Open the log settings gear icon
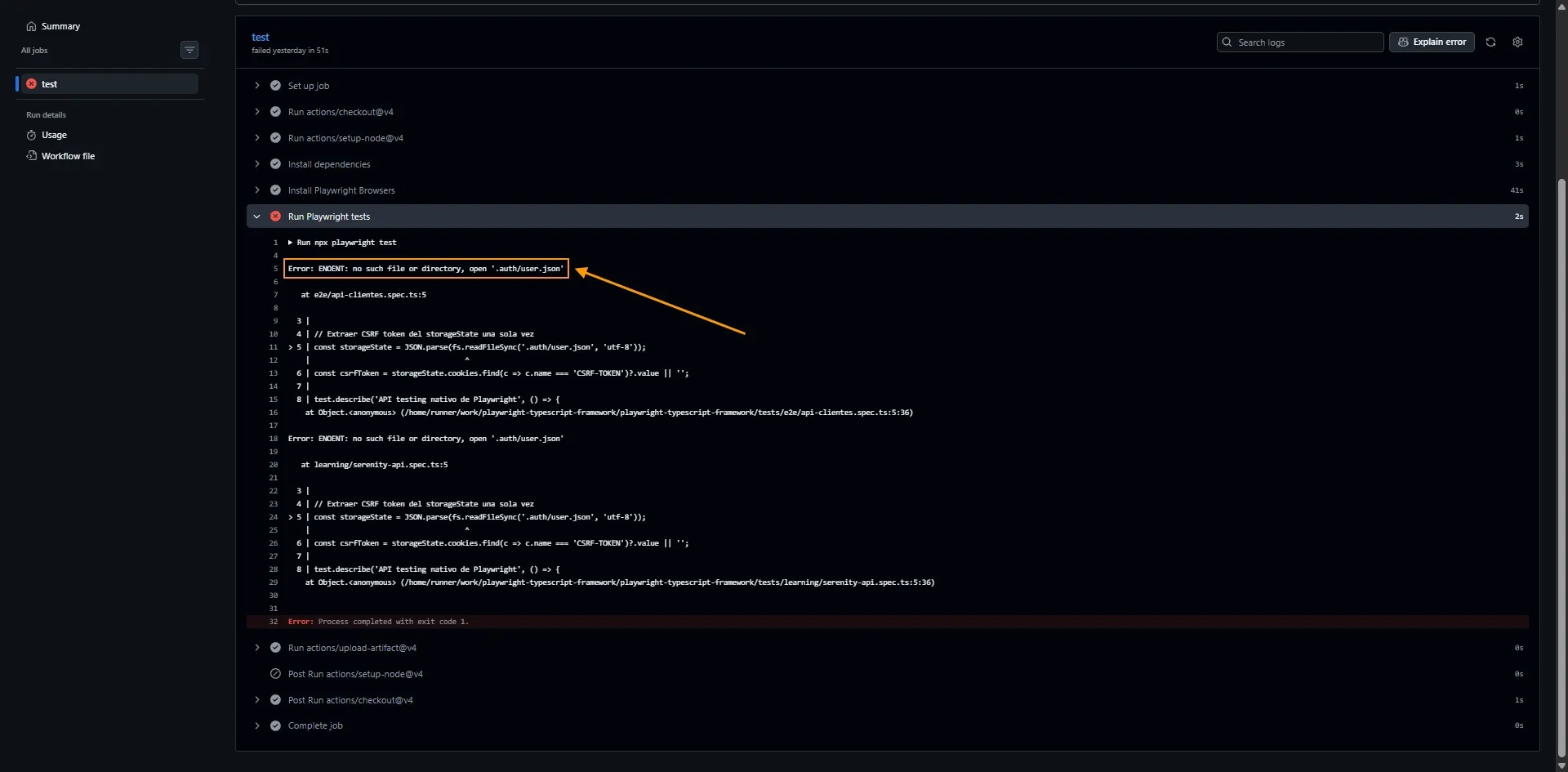 pyautogui.click(x=1517, y=42)
